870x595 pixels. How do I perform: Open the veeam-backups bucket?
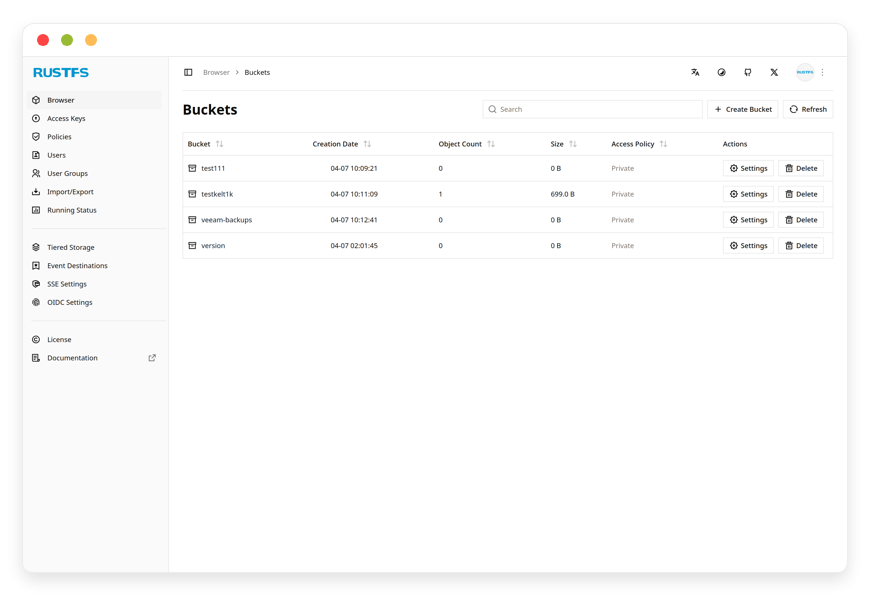click(226, 220)
